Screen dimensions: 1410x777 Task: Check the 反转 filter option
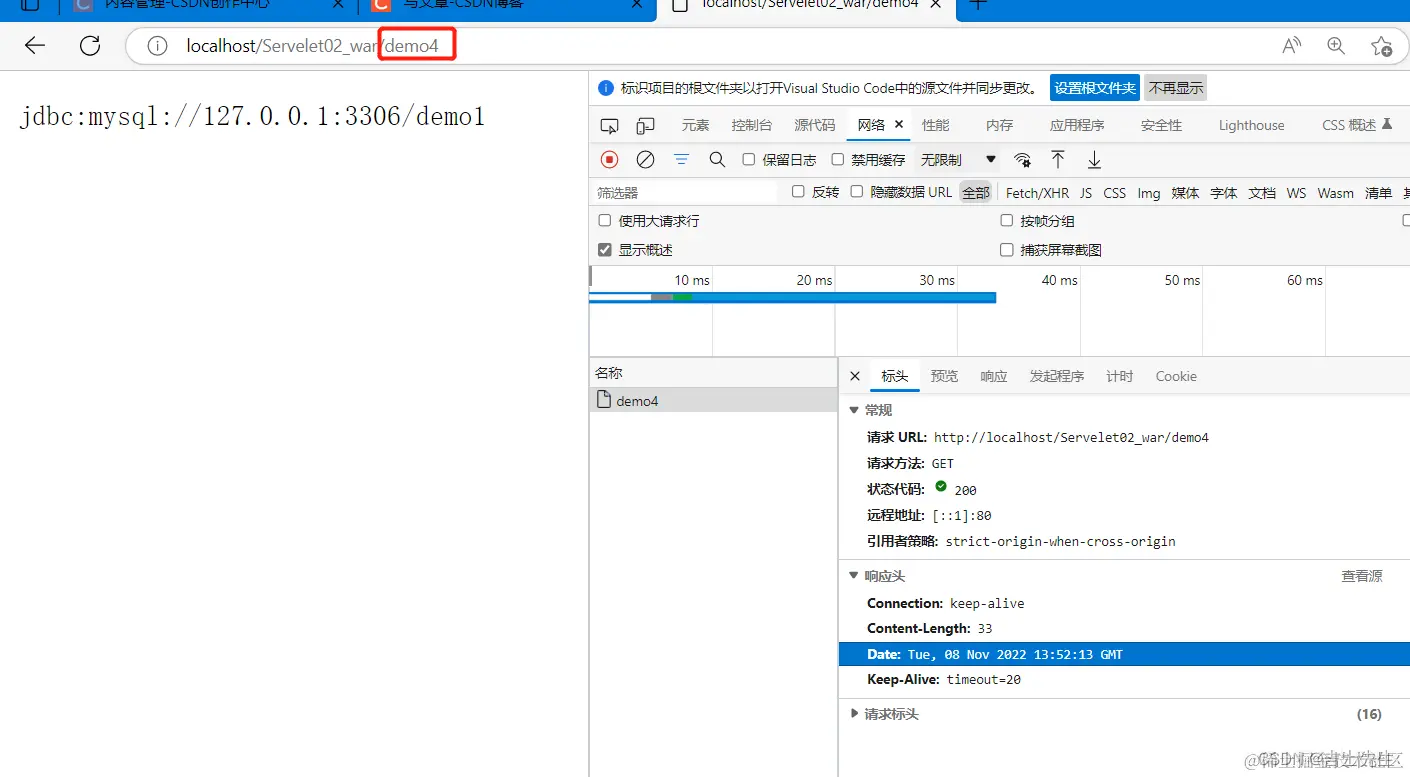pyautogui.click(x=798, y=191)
